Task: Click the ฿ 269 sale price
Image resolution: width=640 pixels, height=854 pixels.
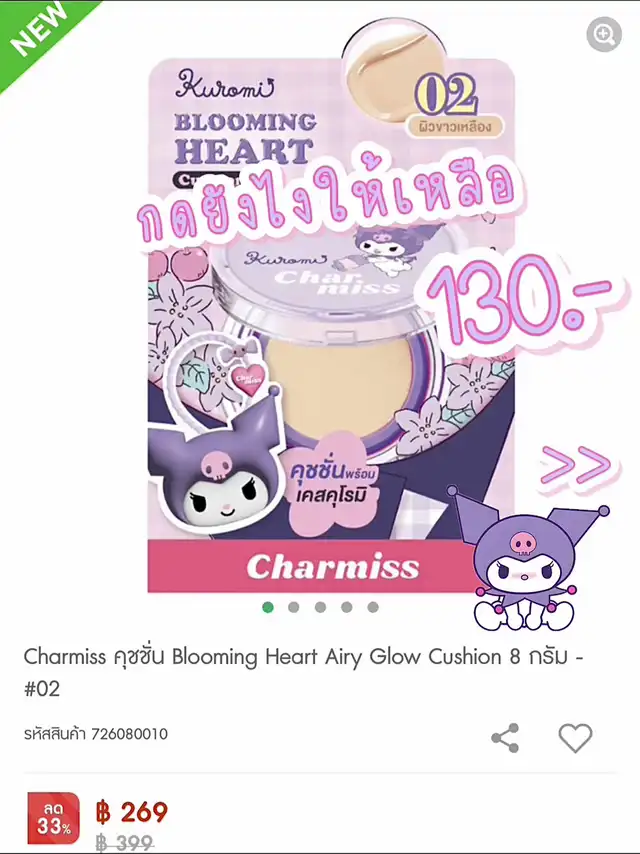Action: pos(131,812)
